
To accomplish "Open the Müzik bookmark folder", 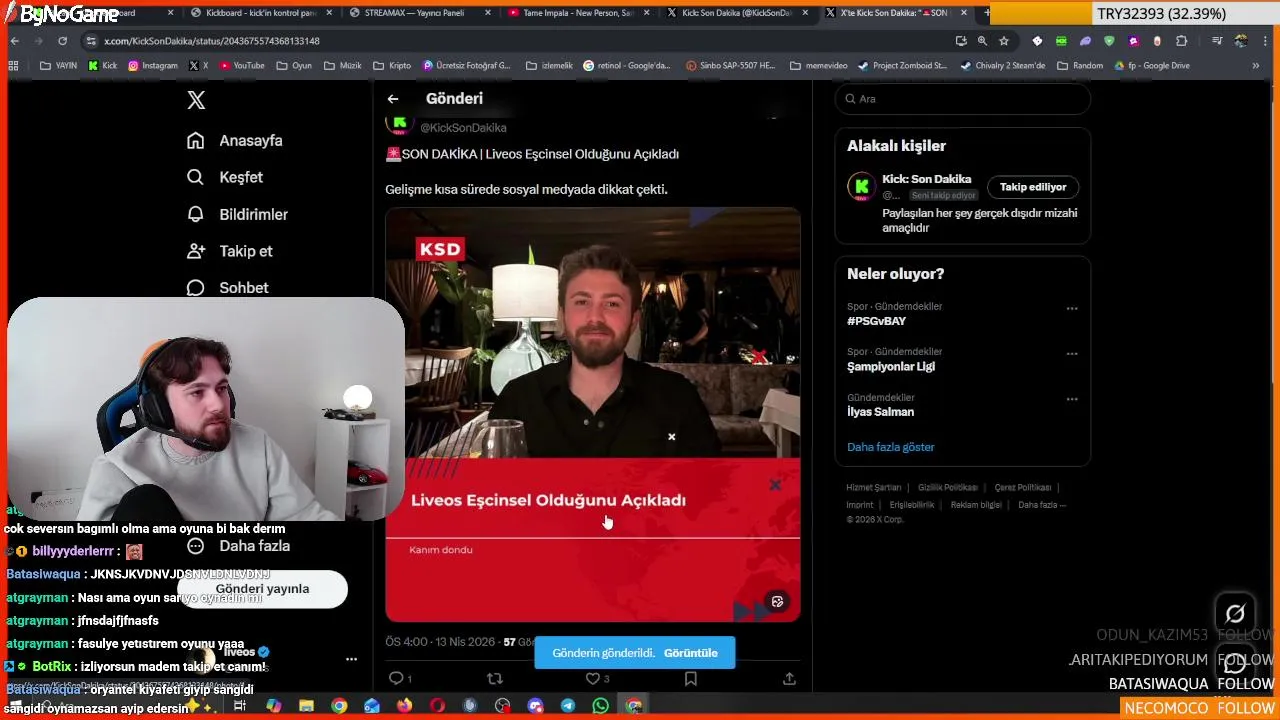I will 343,66.
